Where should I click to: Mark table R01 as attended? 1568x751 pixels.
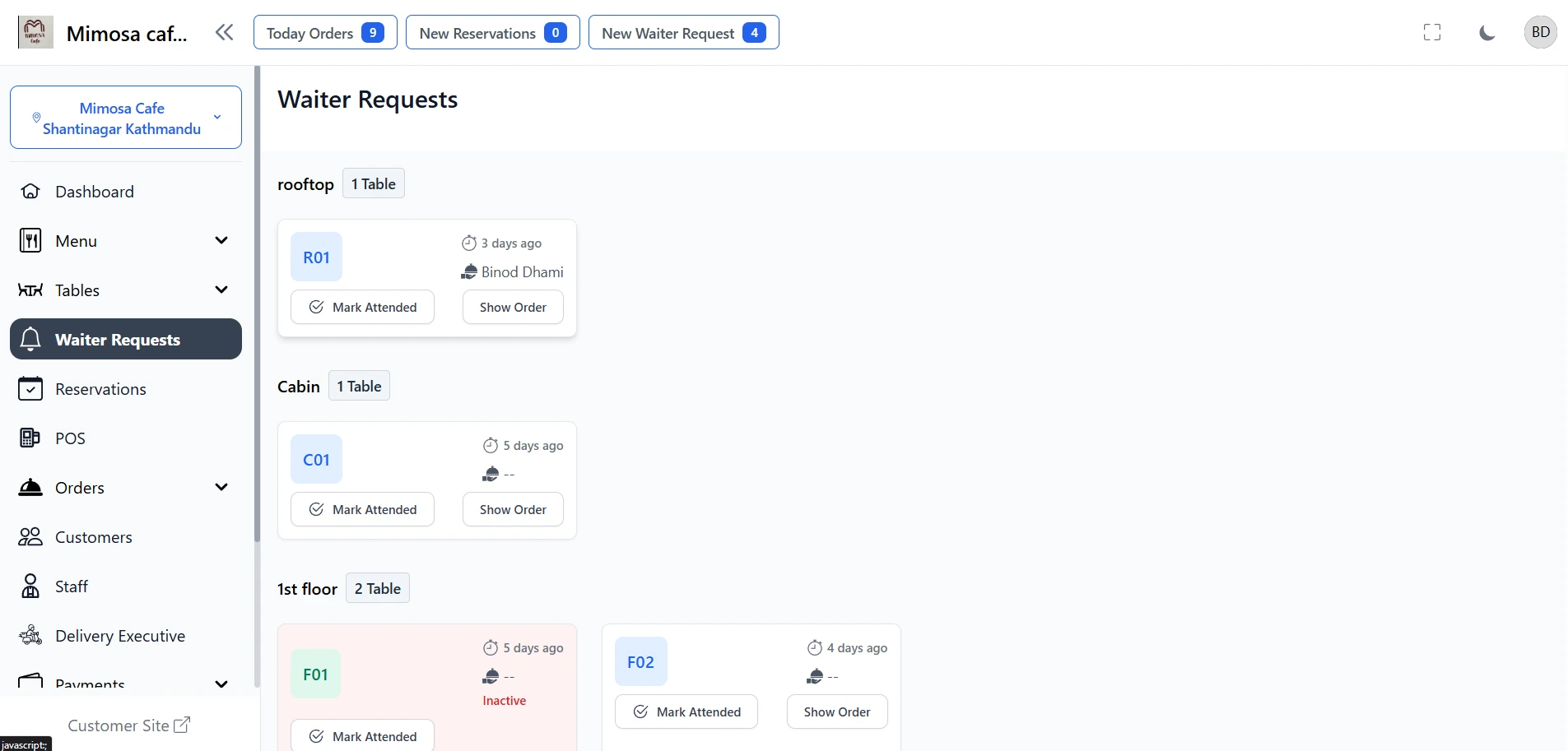pos(362,308)
